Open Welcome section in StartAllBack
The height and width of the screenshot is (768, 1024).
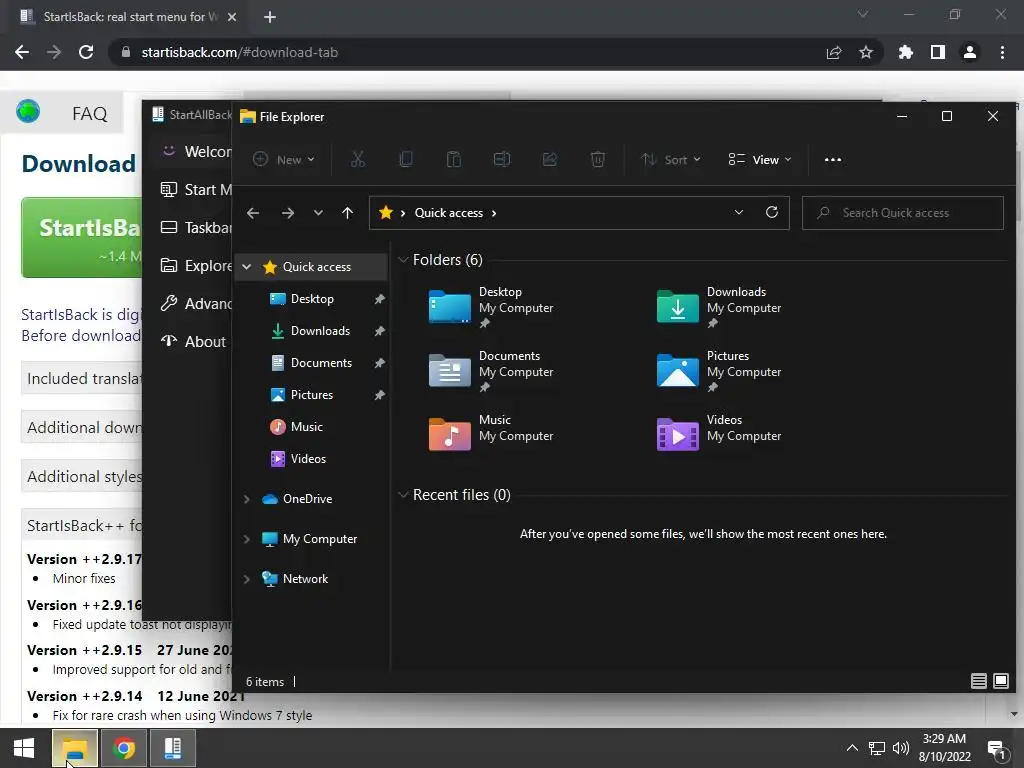pyautogui.click(x=196, y=152)
